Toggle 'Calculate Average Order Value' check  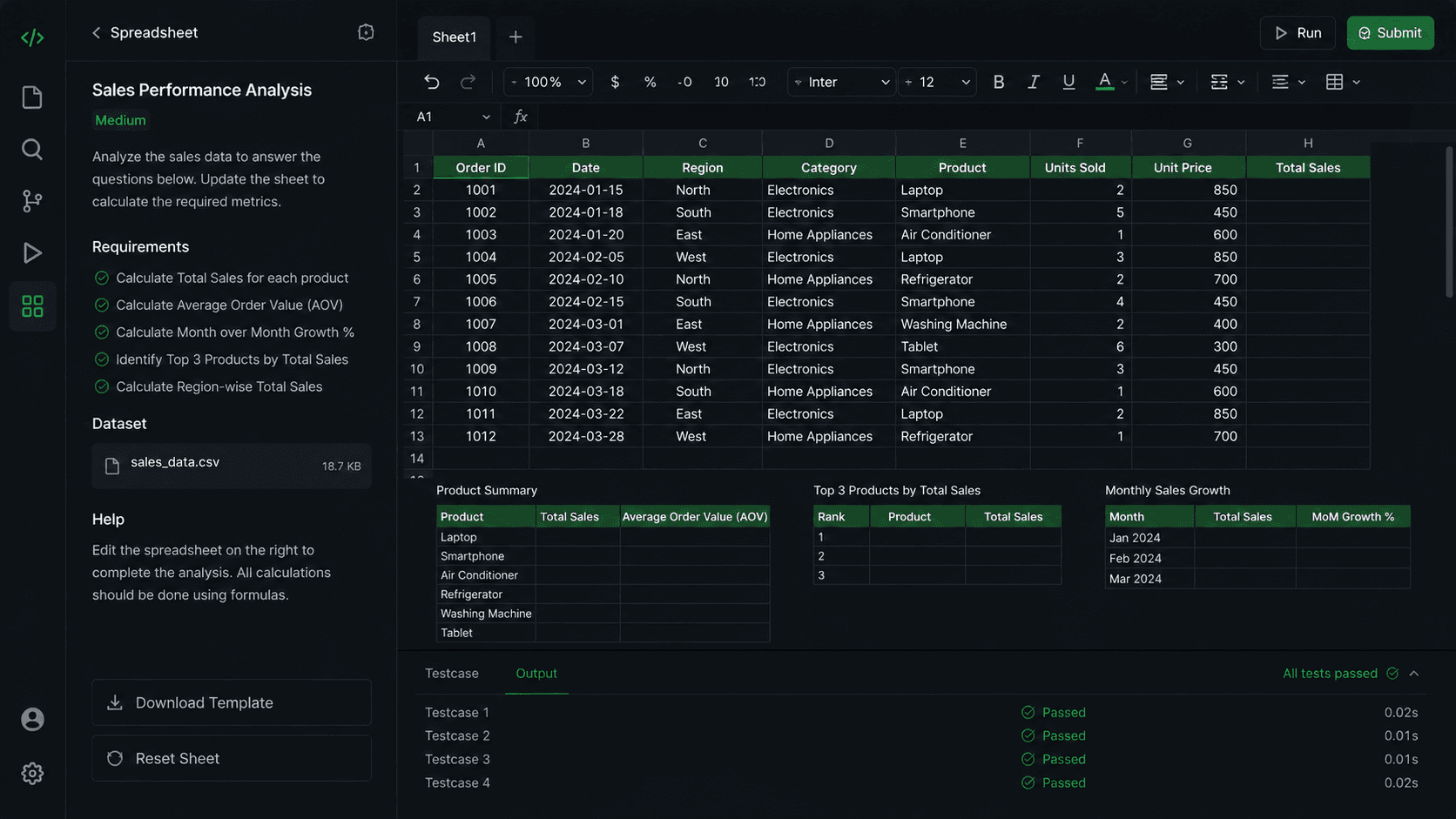[102, 305]
